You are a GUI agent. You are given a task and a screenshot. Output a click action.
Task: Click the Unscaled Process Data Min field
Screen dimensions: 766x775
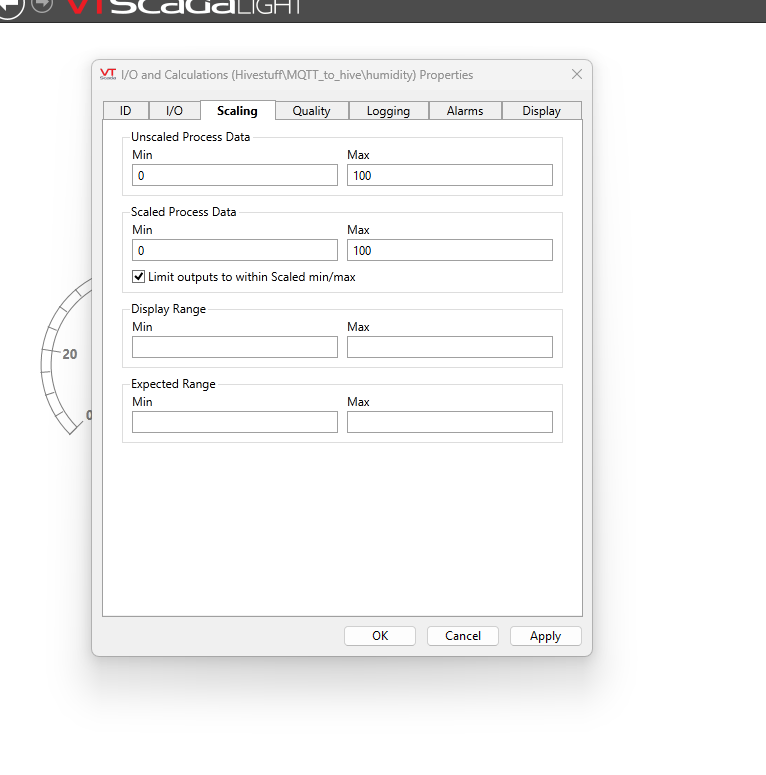[x=235, y=175]
